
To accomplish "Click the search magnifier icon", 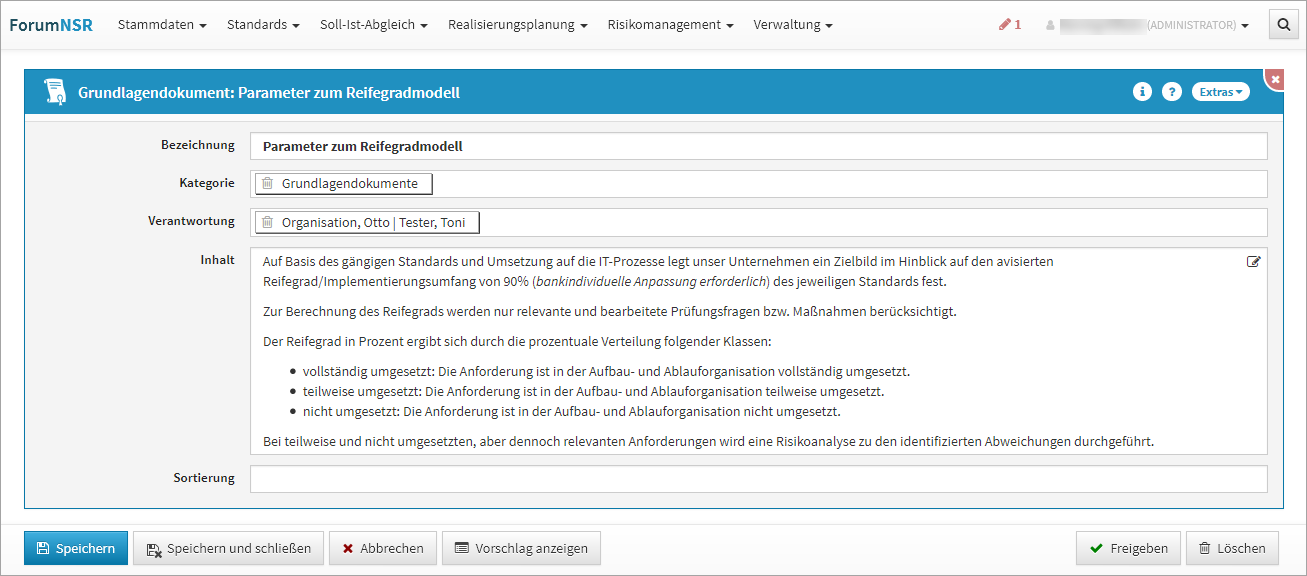I will coord(1283,25).
